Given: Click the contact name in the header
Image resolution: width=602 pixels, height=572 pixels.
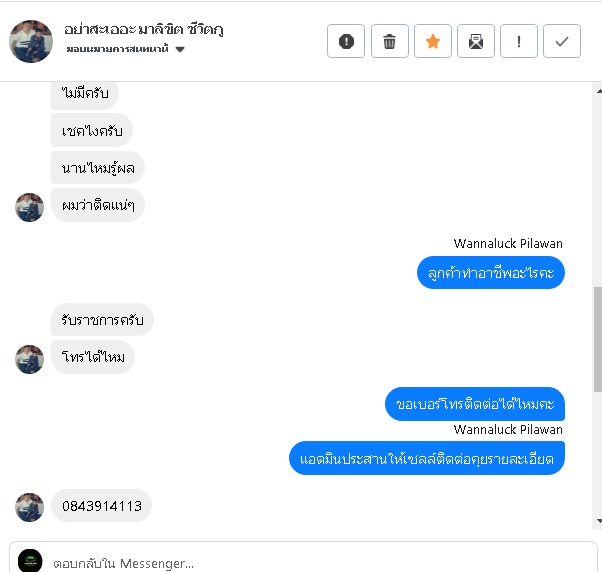Looking at the screenshot, I should pos(144,29).
